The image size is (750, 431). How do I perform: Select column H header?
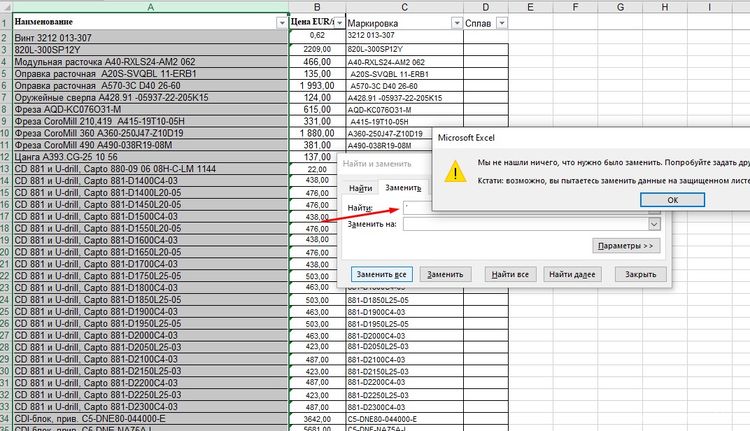(x=665, y=7)
